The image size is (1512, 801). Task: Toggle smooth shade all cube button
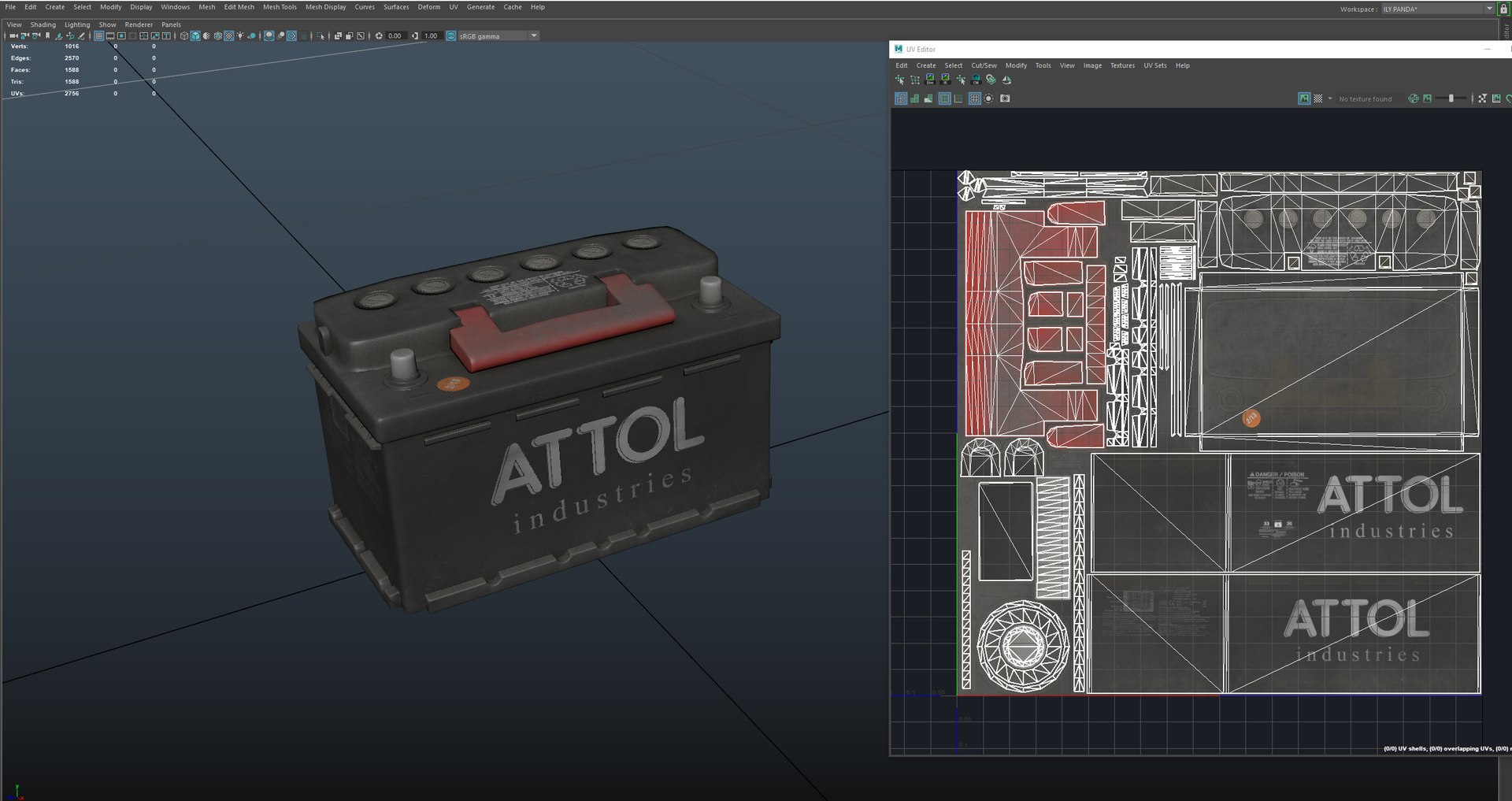click(195, 35)
